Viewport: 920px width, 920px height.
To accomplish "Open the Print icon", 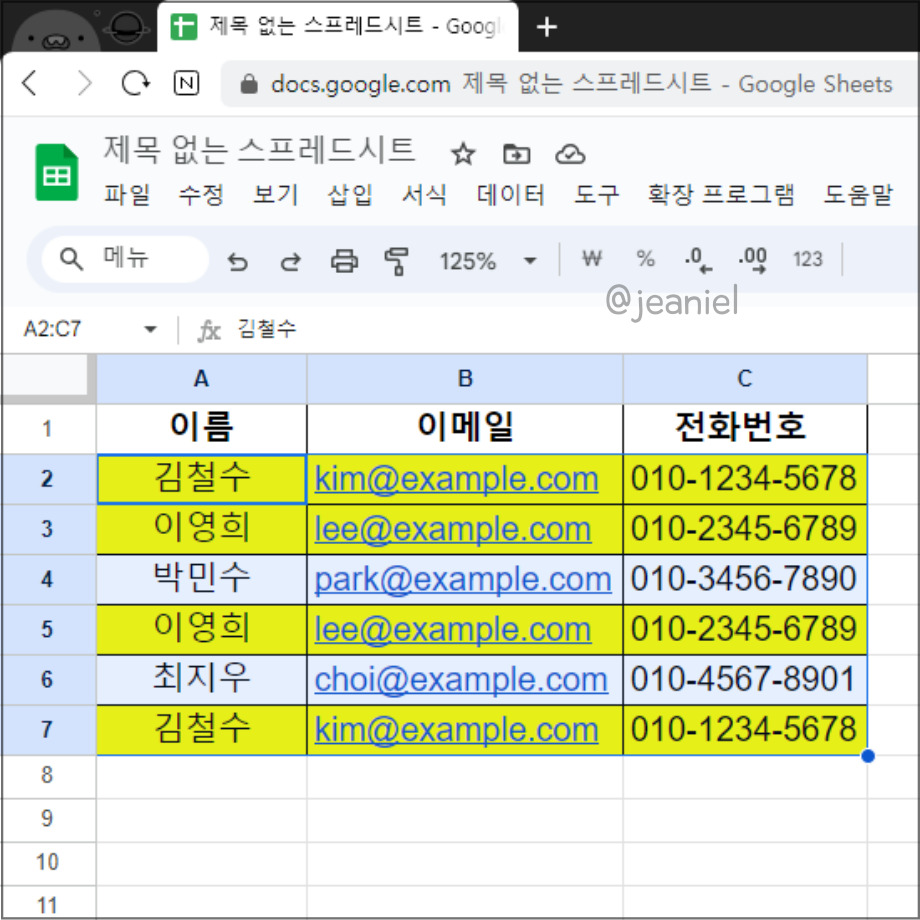I will [x=344, y=261].
